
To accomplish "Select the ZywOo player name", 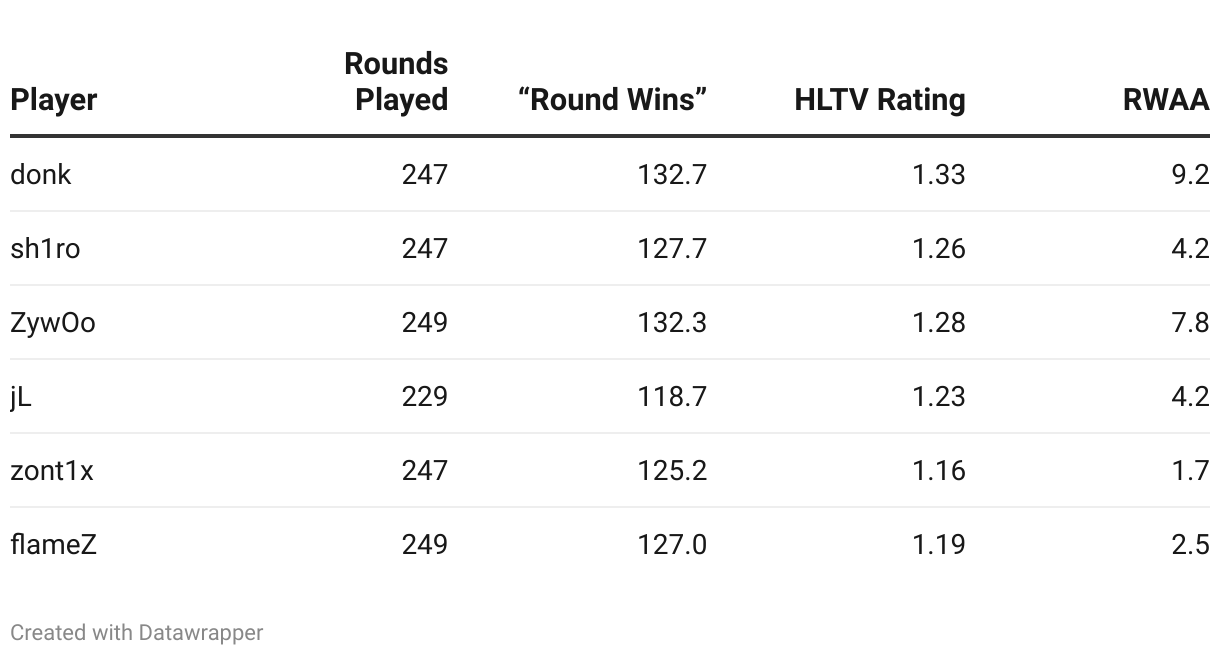I will (53, 322).
